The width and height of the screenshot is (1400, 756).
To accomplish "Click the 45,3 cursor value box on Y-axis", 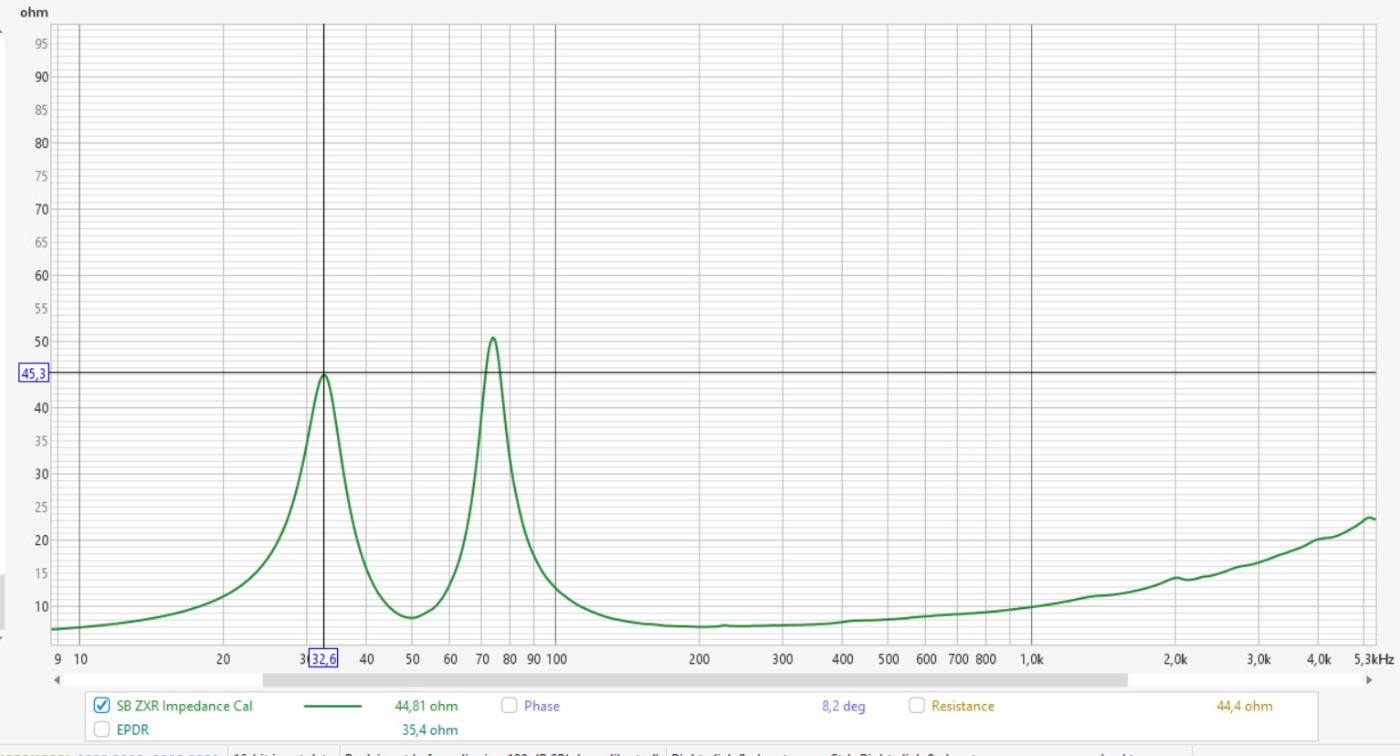I will [33, 373].
